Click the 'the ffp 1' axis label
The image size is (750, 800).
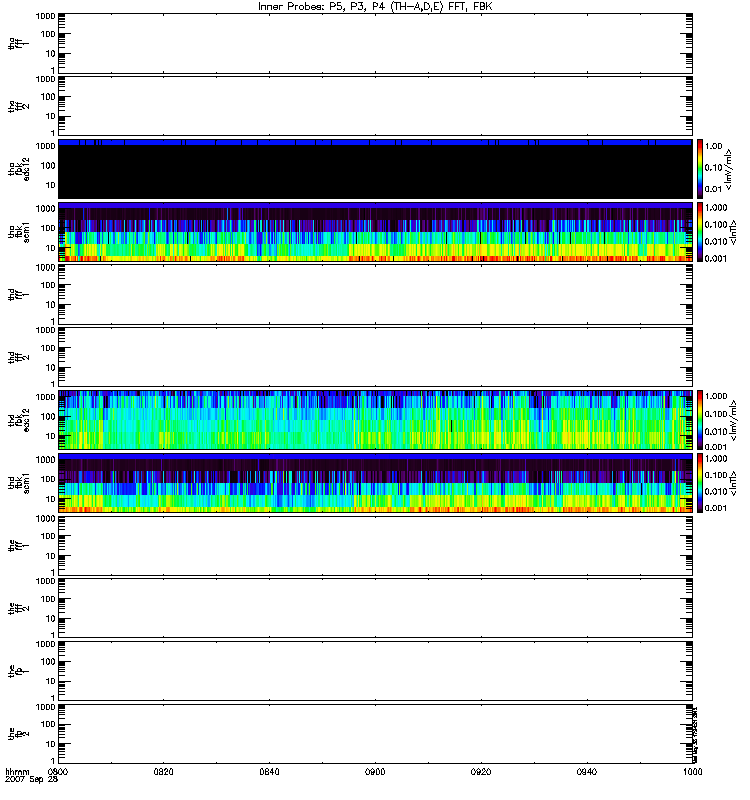18,671
